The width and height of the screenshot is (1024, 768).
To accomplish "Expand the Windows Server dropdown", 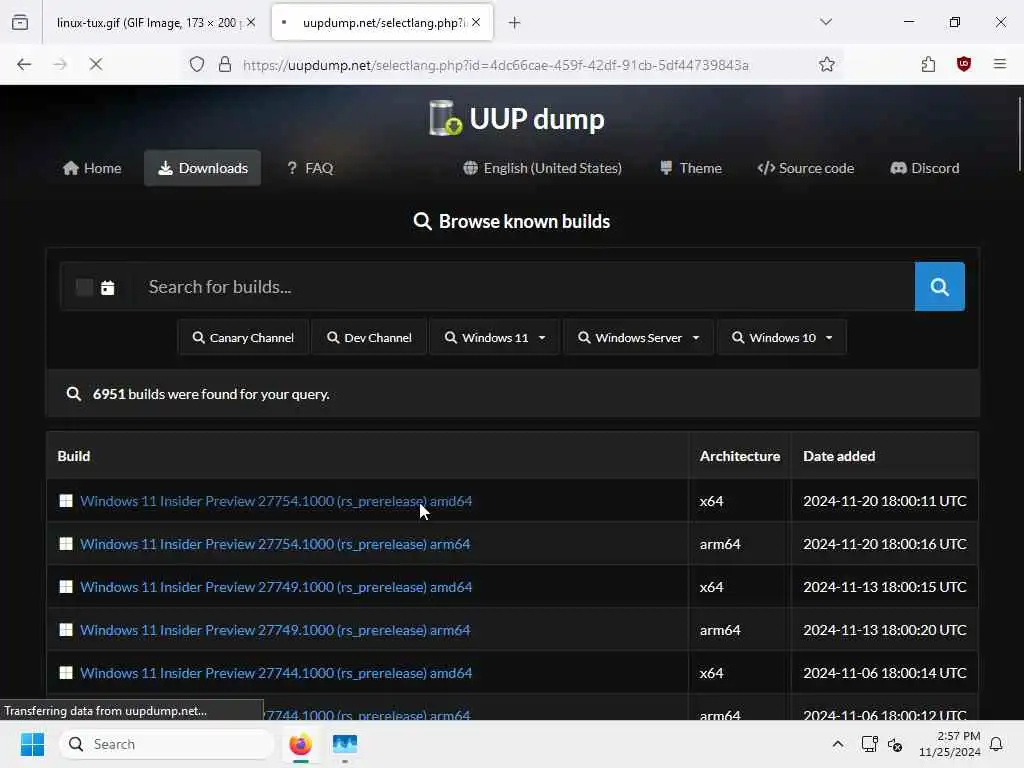I will pyautogui.click(x=638, y=338).
